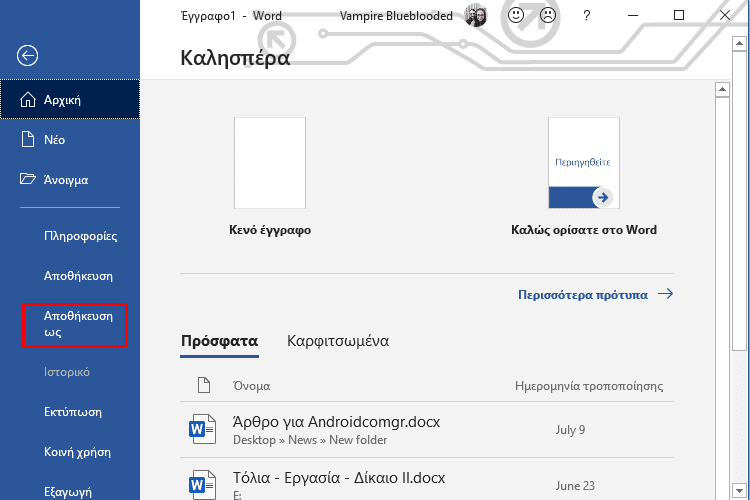The width and height of the screenshot is (750, 500).
Task: Select Αρχική in the sidebar
Action: [x=70, y=100]
